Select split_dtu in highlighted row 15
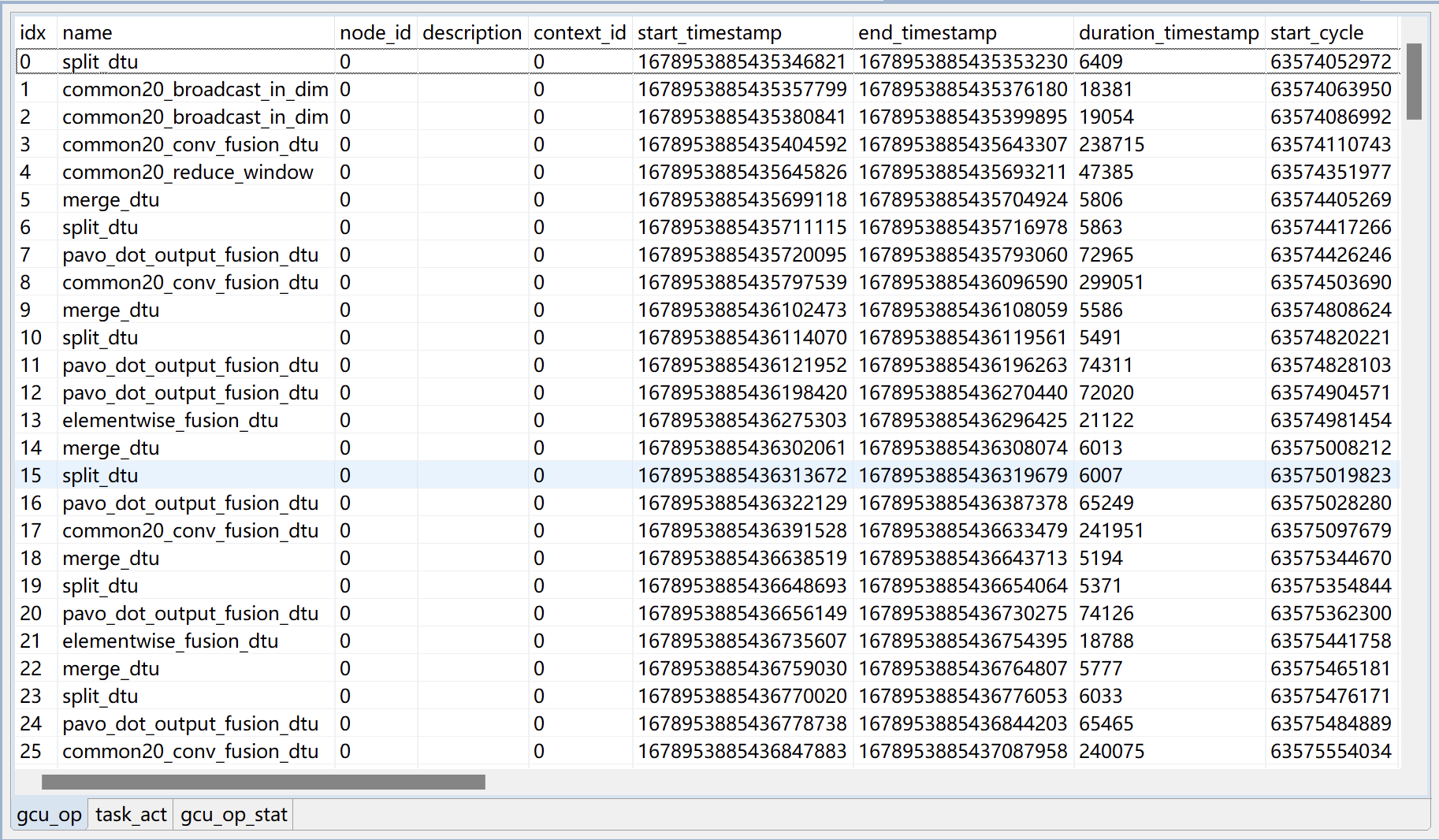This screenshot has height=840, width=1439. tap(100, 475)
